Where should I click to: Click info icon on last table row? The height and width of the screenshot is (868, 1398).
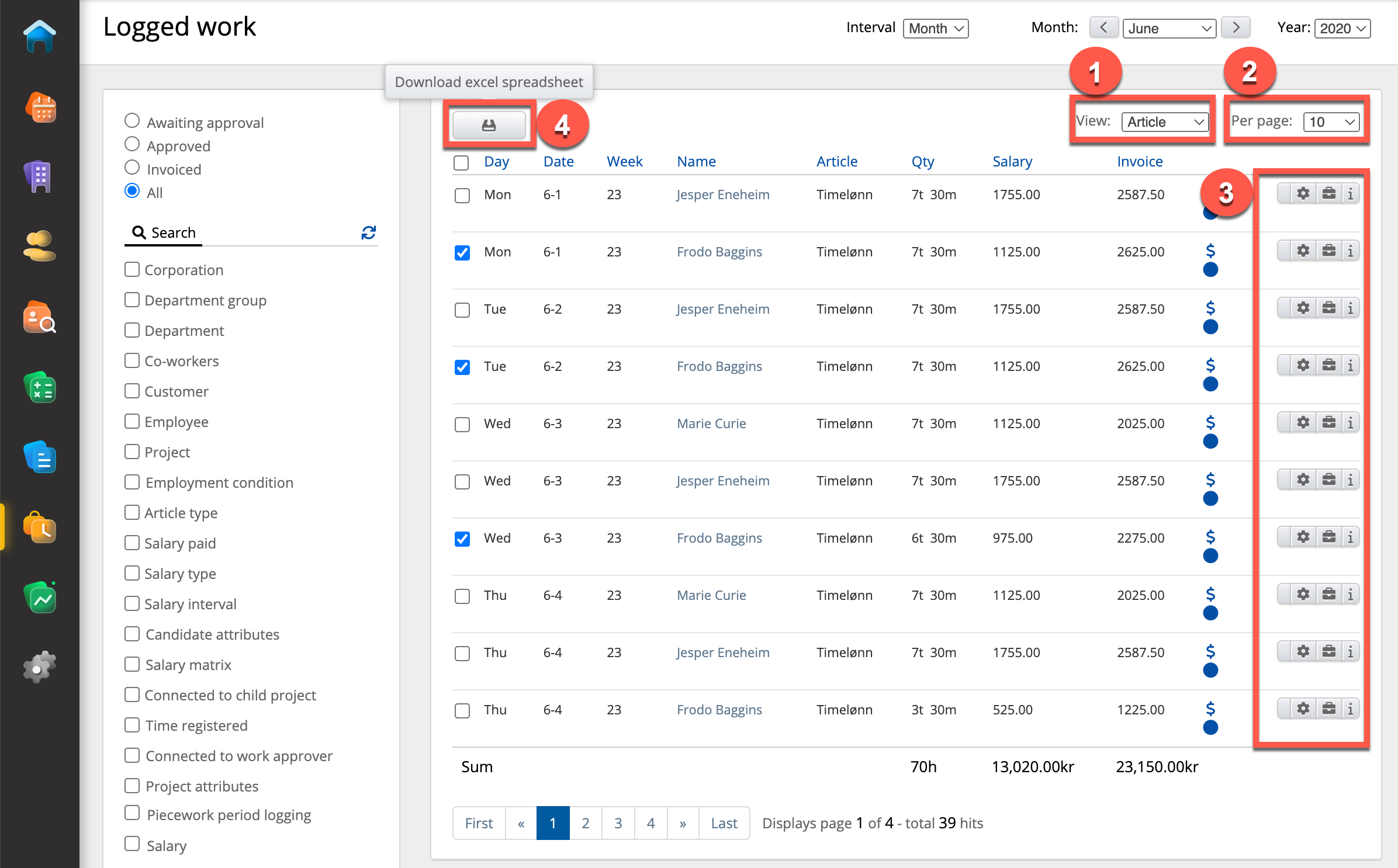[1350, 709]
